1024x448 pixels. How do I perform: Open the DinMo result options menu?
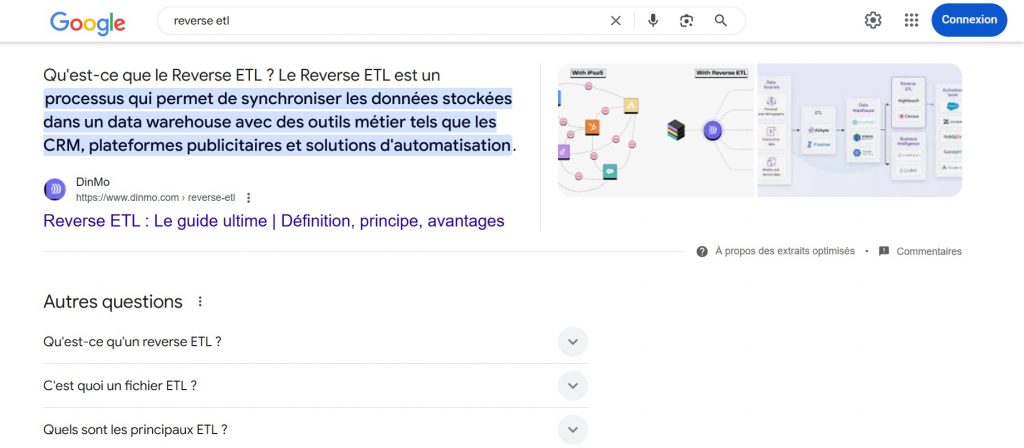coord(249,198)
